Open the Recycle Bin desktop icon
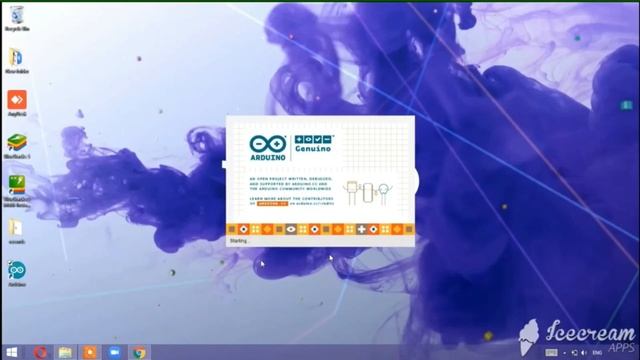The width and height of the screenshot is (640, 360). tap(17, 19)
